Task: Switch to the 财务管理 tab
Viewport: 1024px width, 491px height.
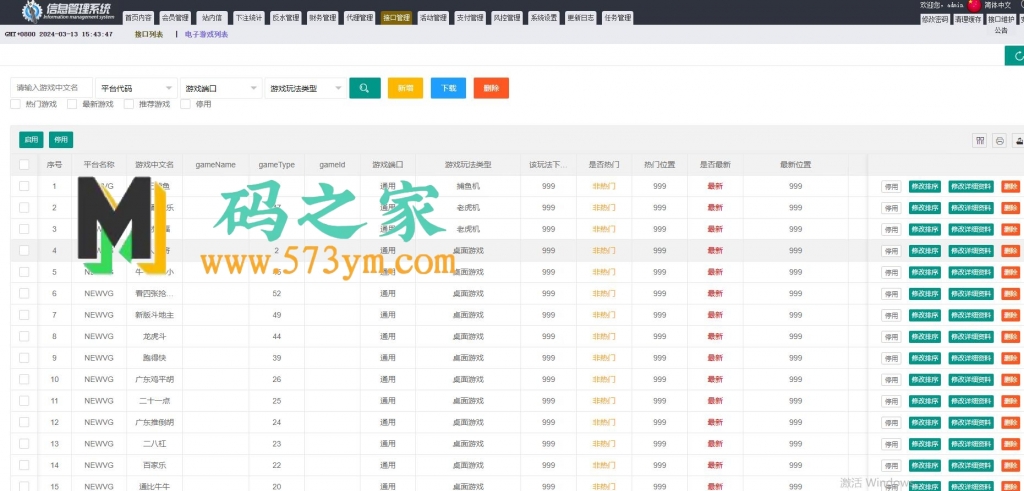Action: pyautogui.click(x=323, y=18)
